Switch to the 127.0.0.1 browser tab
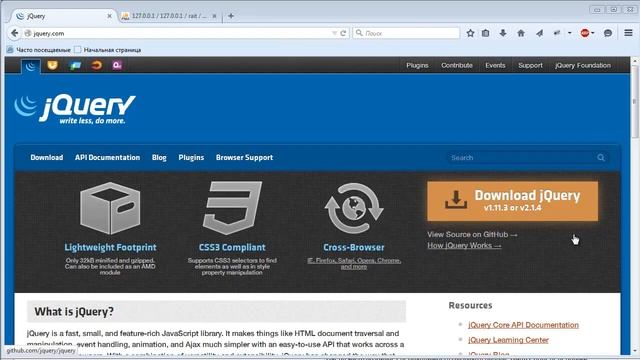 click(x=169, y=16)
